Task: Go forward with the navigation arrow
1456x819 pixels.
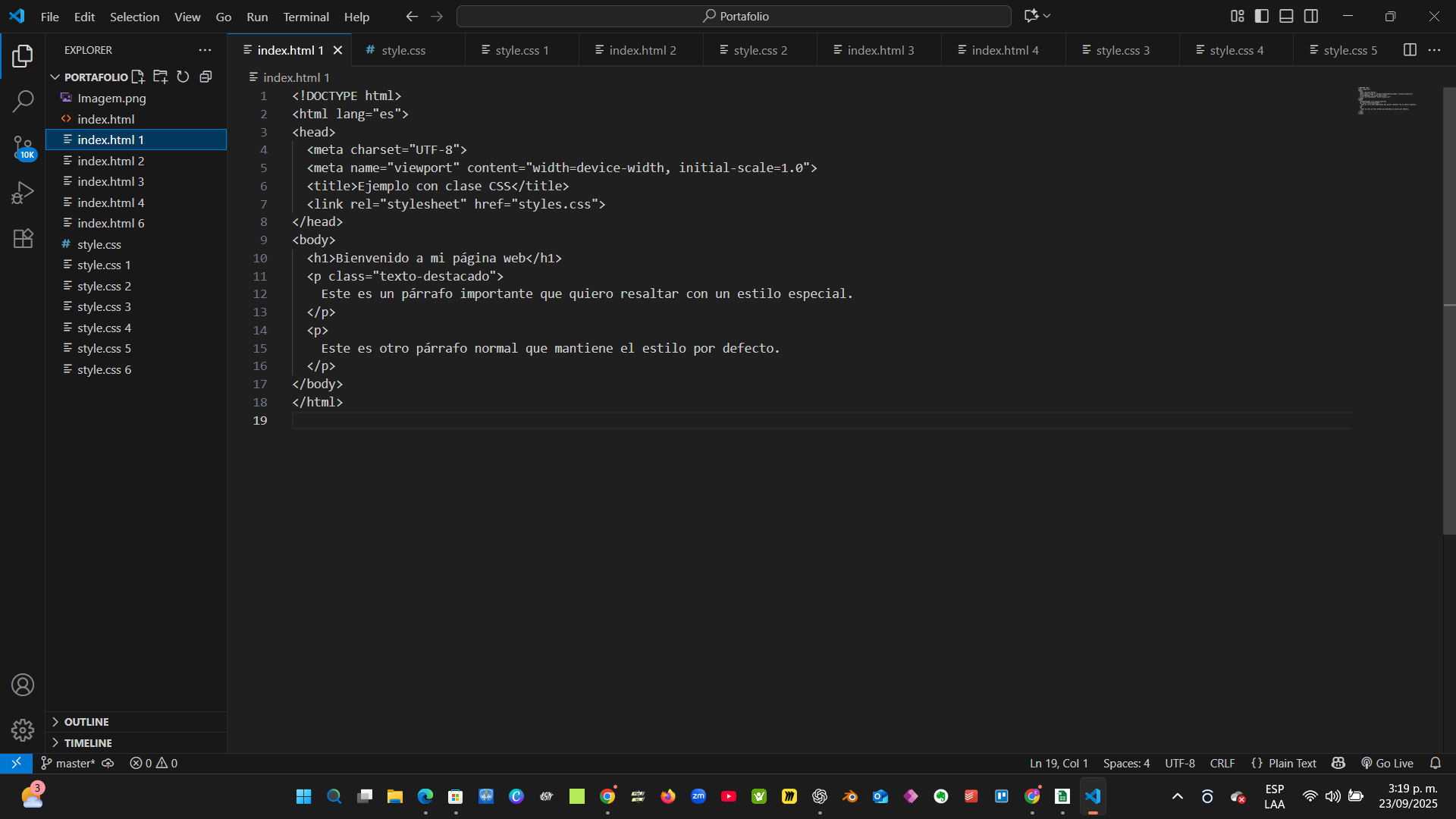Action: click(437, 16)
